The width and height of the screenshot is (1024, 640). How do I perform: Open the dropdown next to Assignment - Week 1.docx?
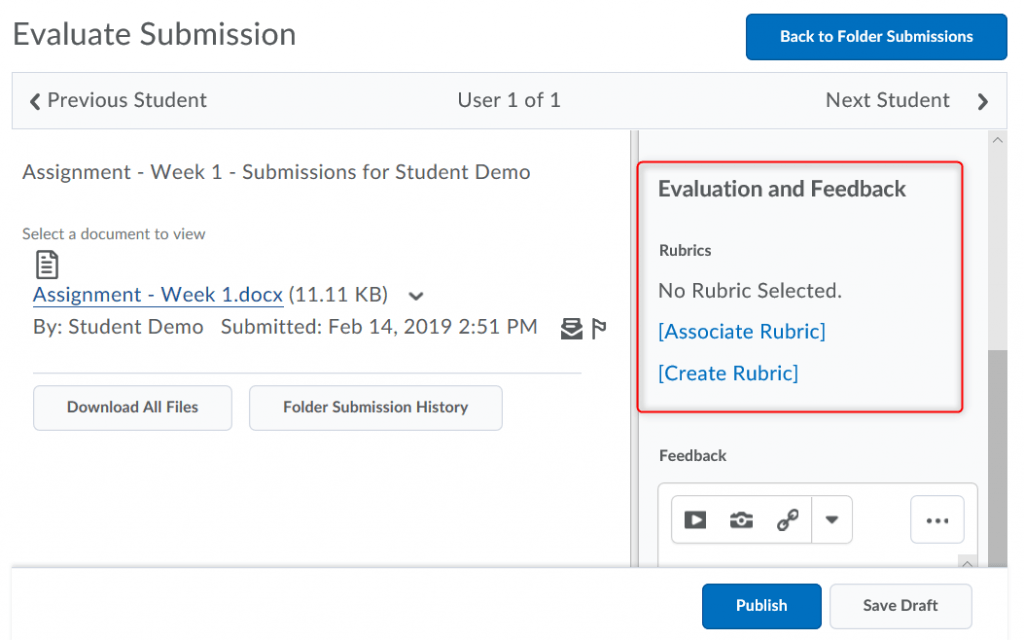[x=415, y=296]
